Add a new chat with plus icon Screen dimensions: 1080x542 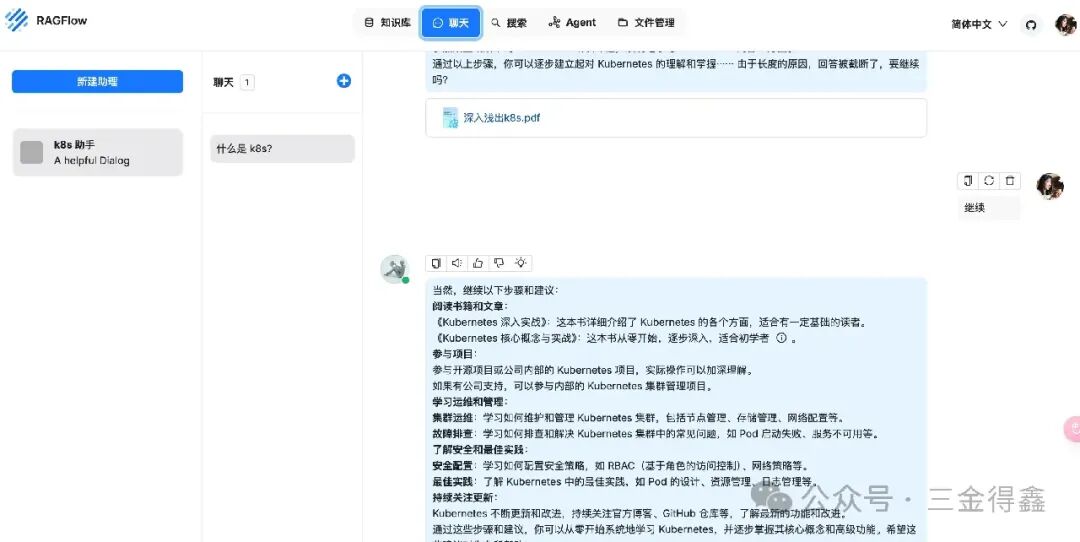click(x=344, y=81)
